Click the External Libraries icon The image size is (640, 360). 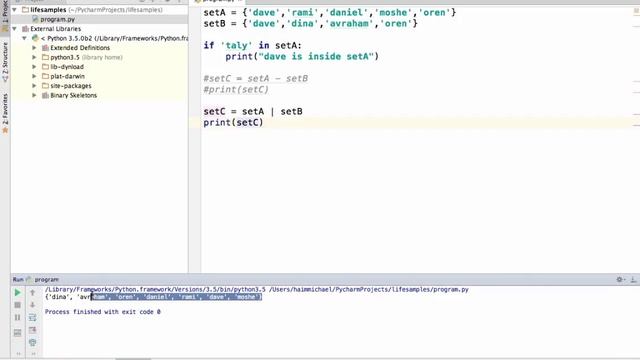[25, 29]
